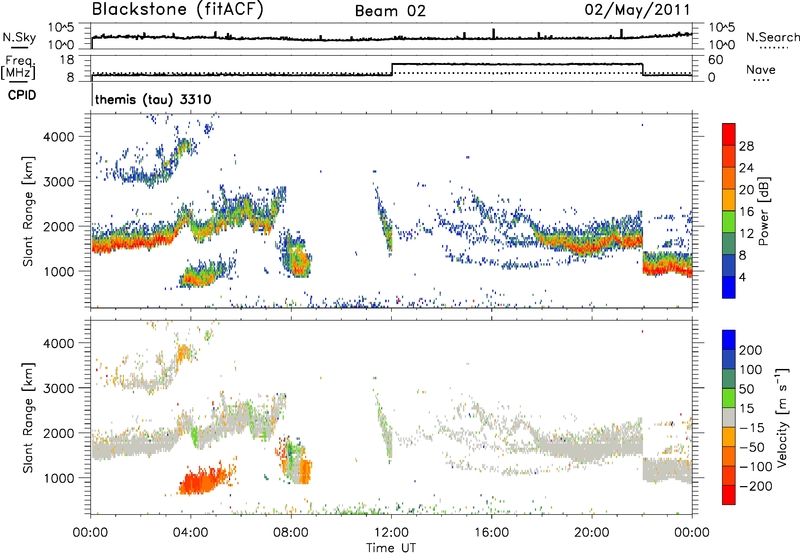The width and height of the screenshot is (800, 554).
Task: Select 'themis (tau) 3310' text
Action: pos(153,99)
